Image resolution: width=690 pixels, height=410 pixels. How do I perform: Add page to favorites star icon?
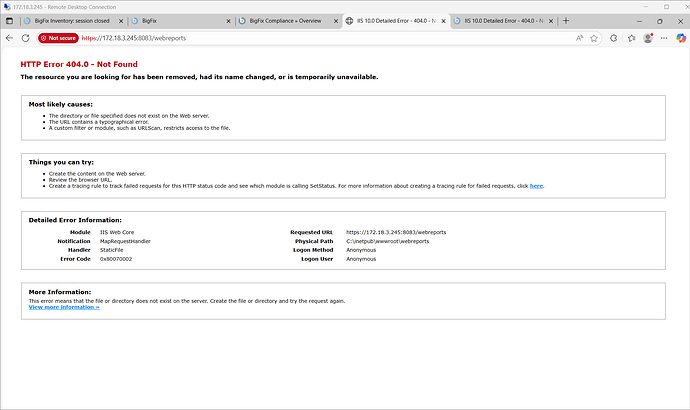click(x=596, y=38)
